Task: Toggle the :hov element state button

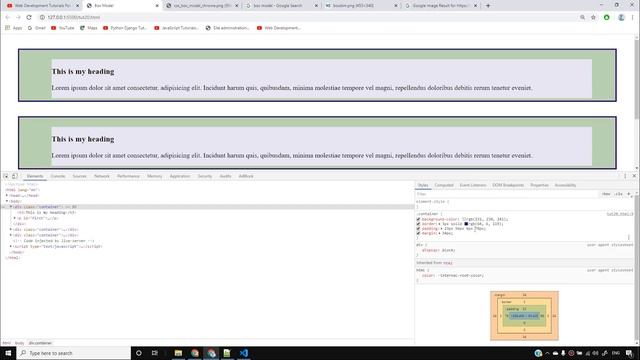Action: click(606, 194)
